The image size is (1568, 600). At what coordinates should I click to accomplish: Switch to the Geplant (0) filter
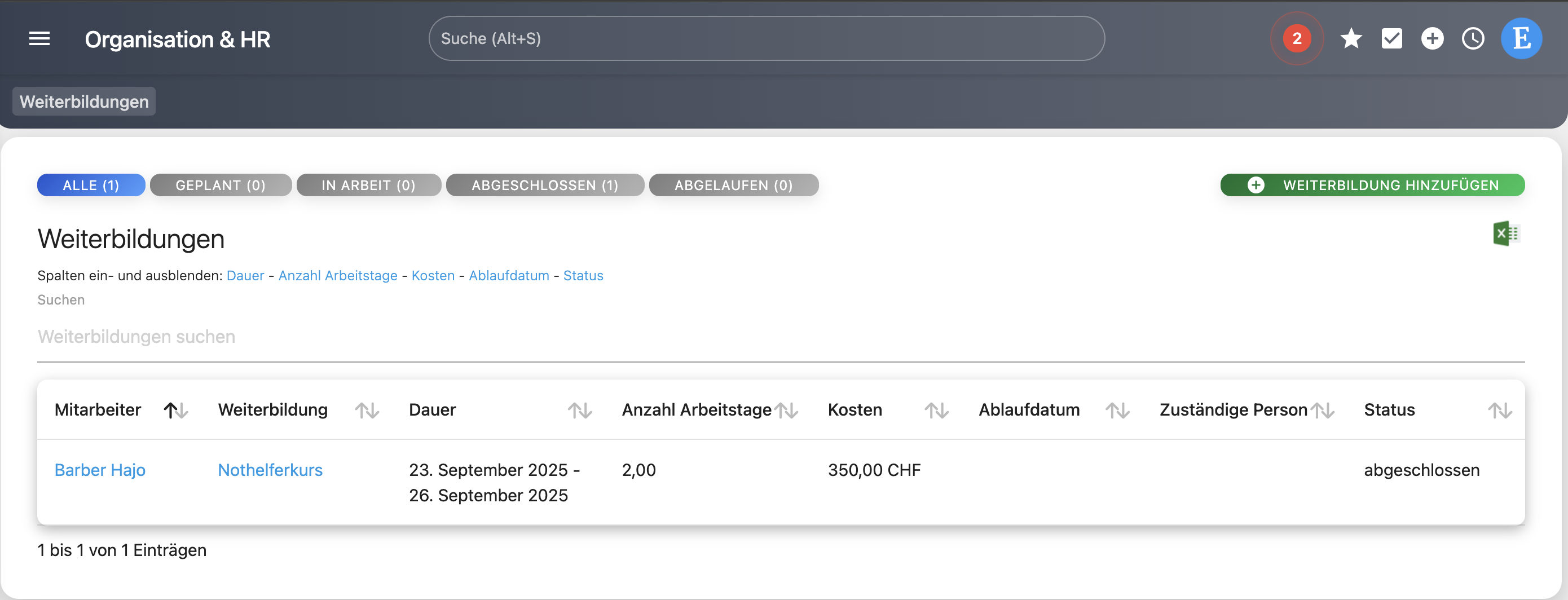pyautogui.click(x=221, y=185)
